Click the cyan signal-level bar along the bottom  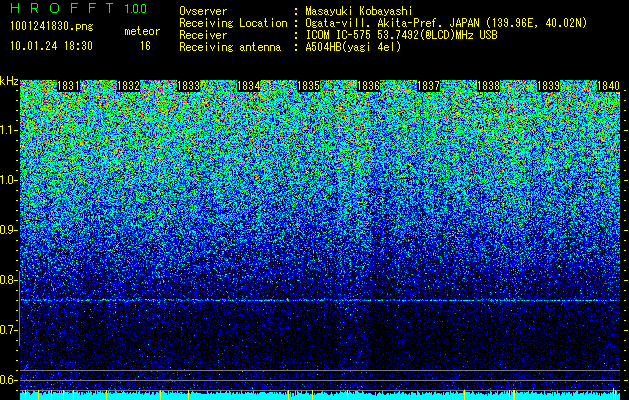(x=320, y=396)
